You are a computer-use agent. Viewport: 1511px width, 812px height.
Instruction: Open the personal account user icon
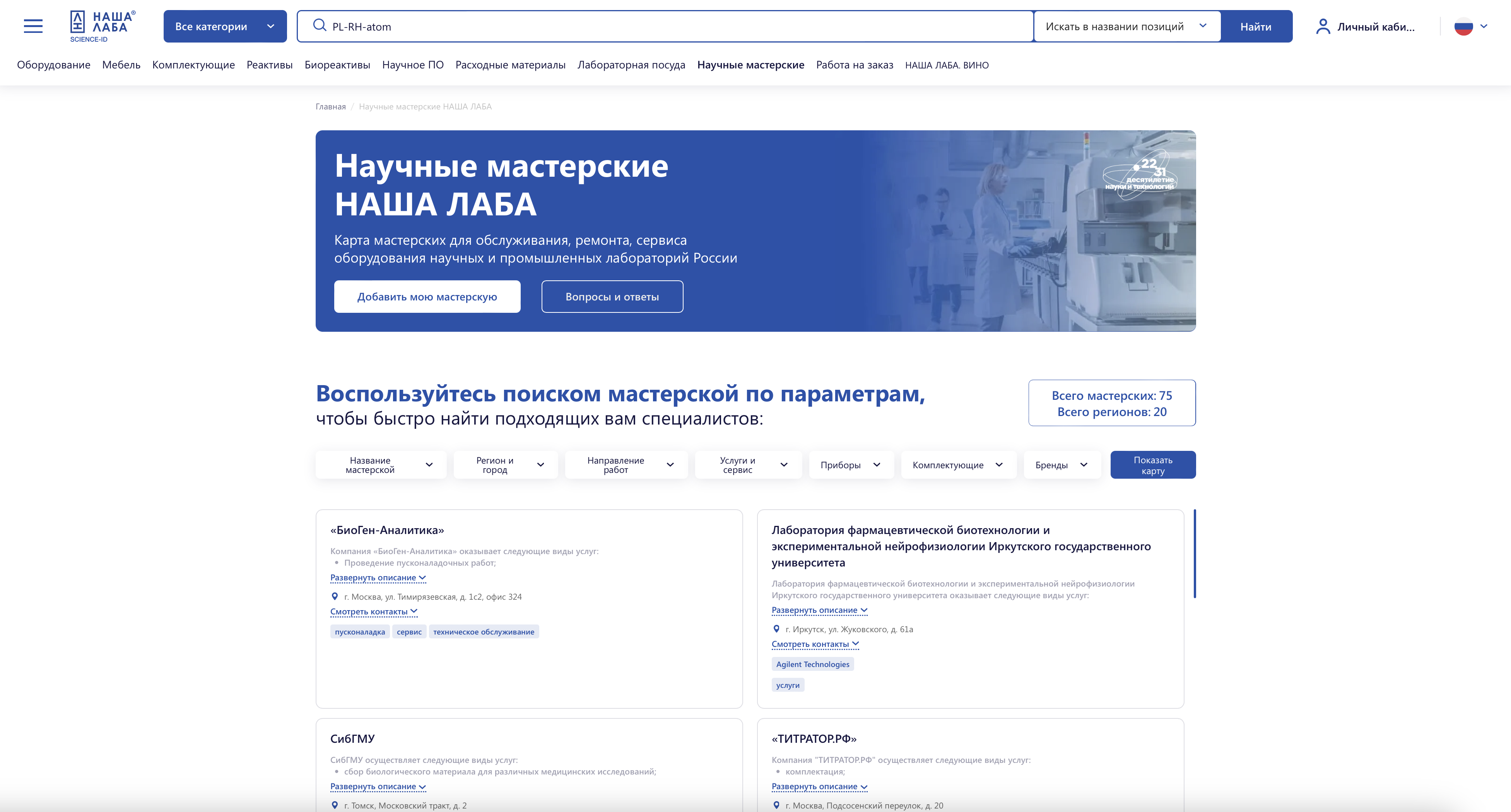[1323, 26]
